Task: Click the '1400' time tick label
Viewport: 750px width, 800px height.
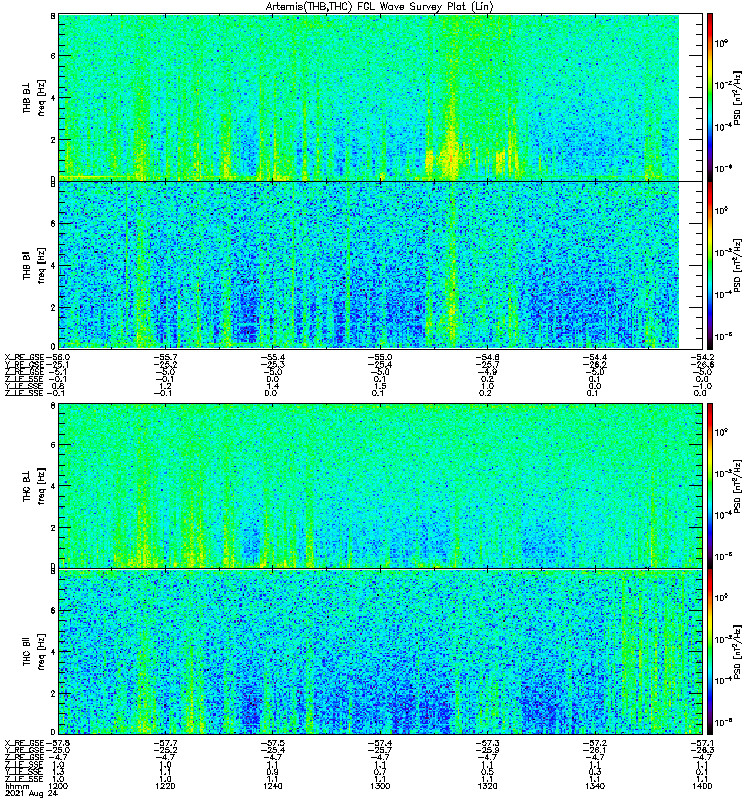Action: click(x=702, y=786)
